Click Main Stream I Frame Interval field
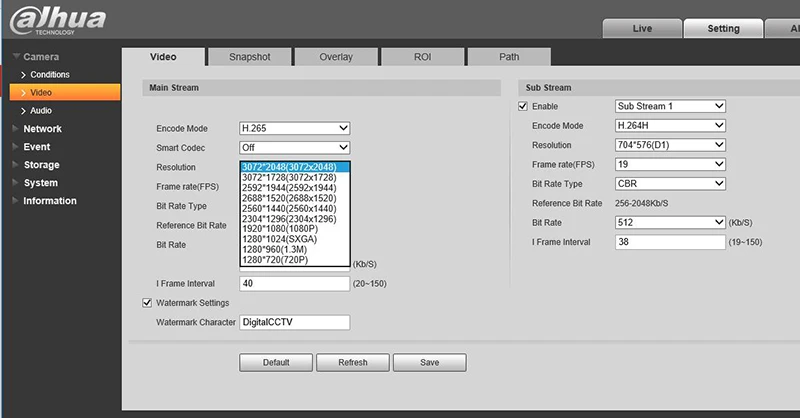 tap(294, 283)
